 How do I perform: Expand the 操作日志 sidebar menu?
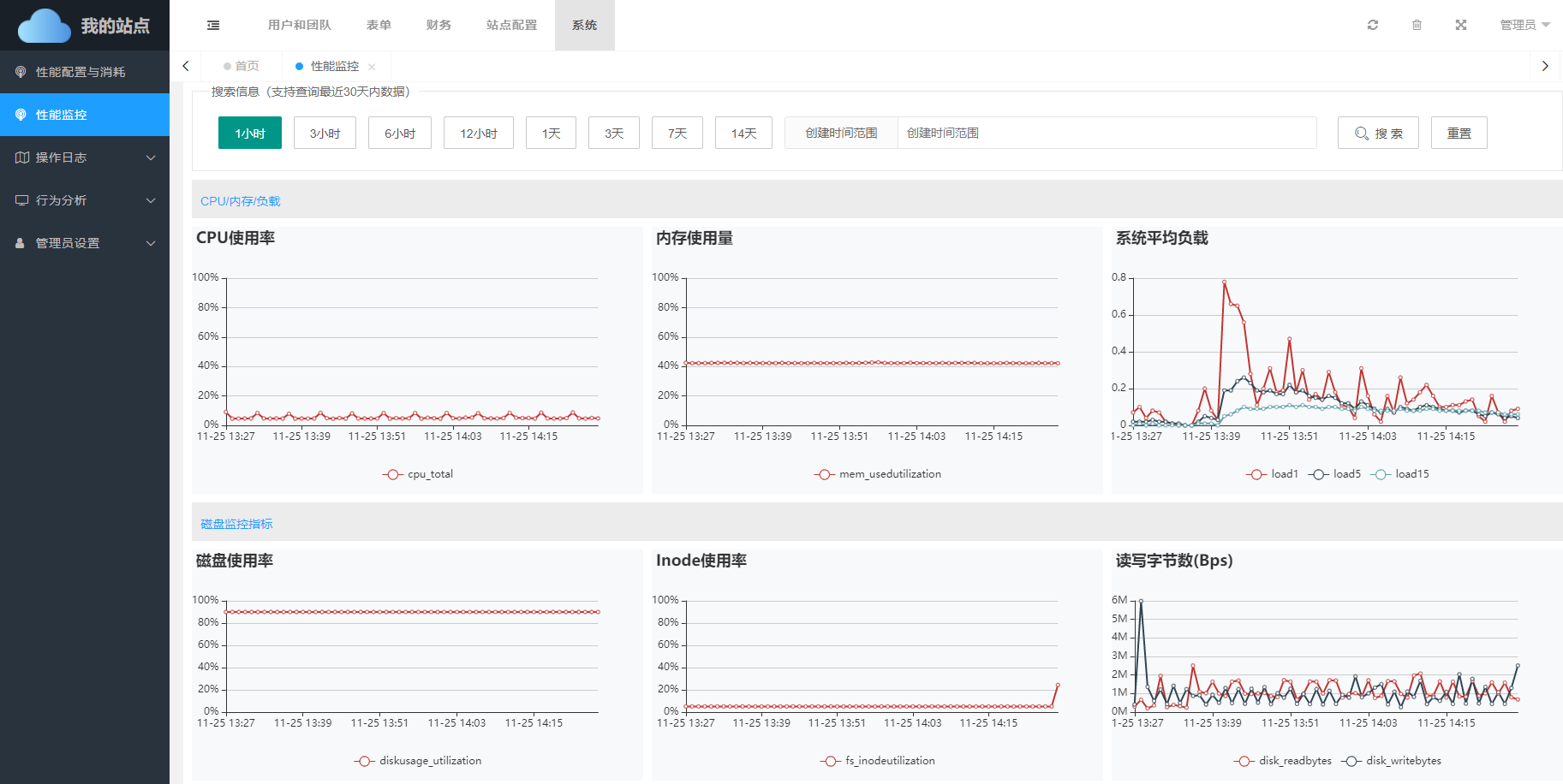pos(85,157)
